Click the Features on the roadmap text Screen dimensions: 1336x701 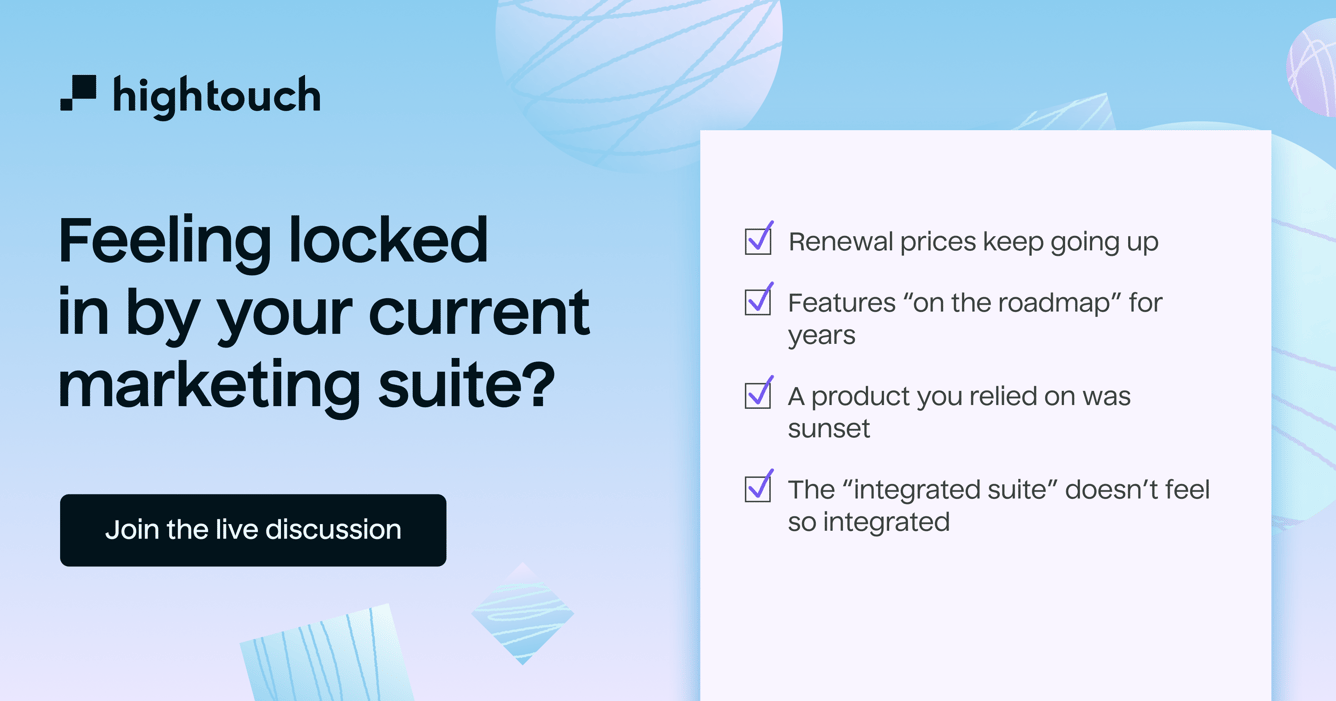tap(975, 318)
